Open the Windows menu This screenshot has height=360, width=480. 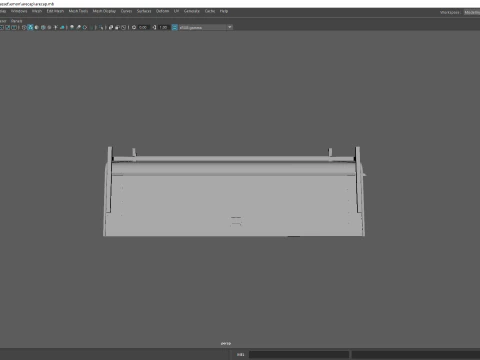click(x=19, y=11)
